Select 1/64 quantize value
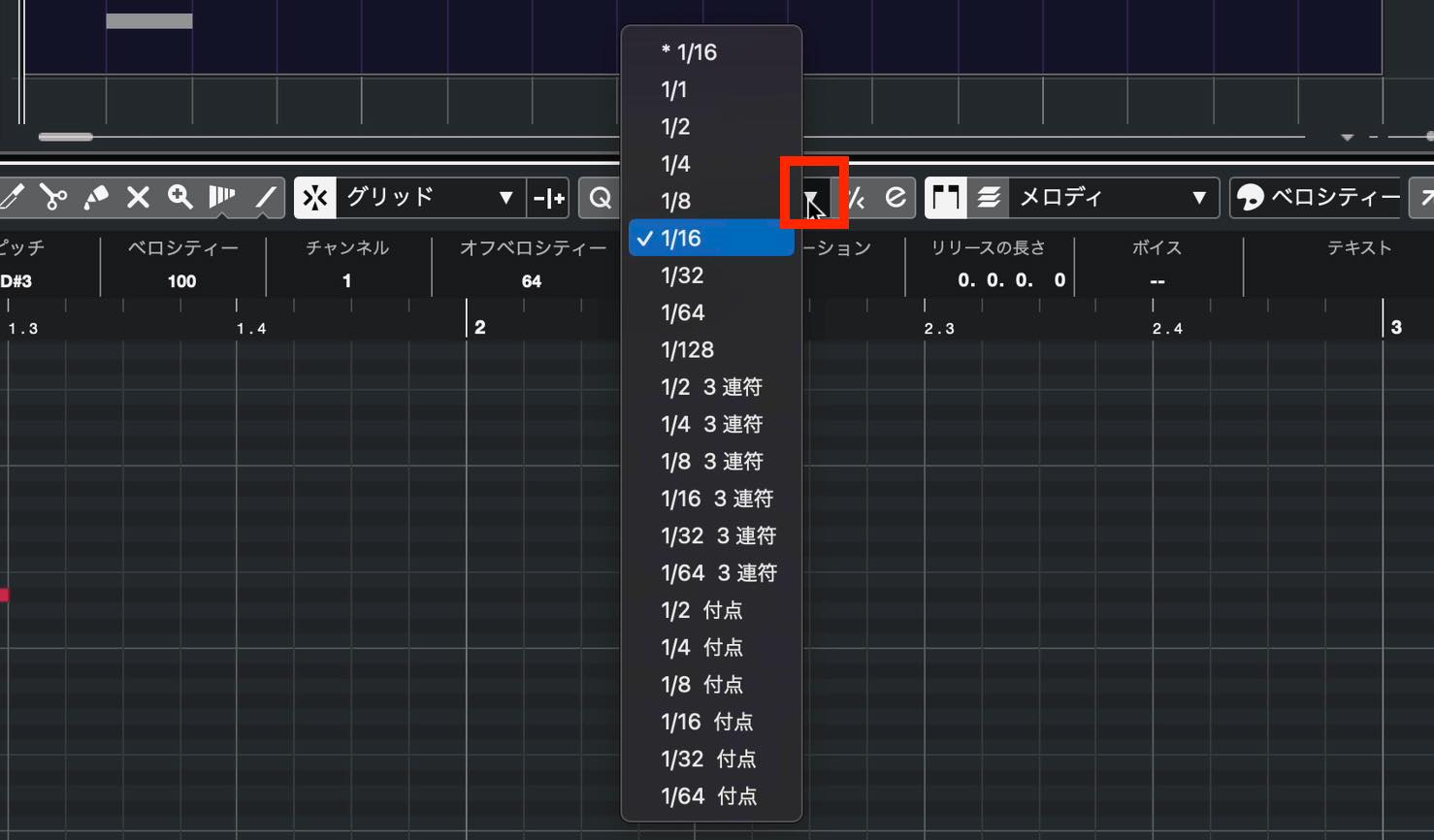1434x840 pixels. 711,312
